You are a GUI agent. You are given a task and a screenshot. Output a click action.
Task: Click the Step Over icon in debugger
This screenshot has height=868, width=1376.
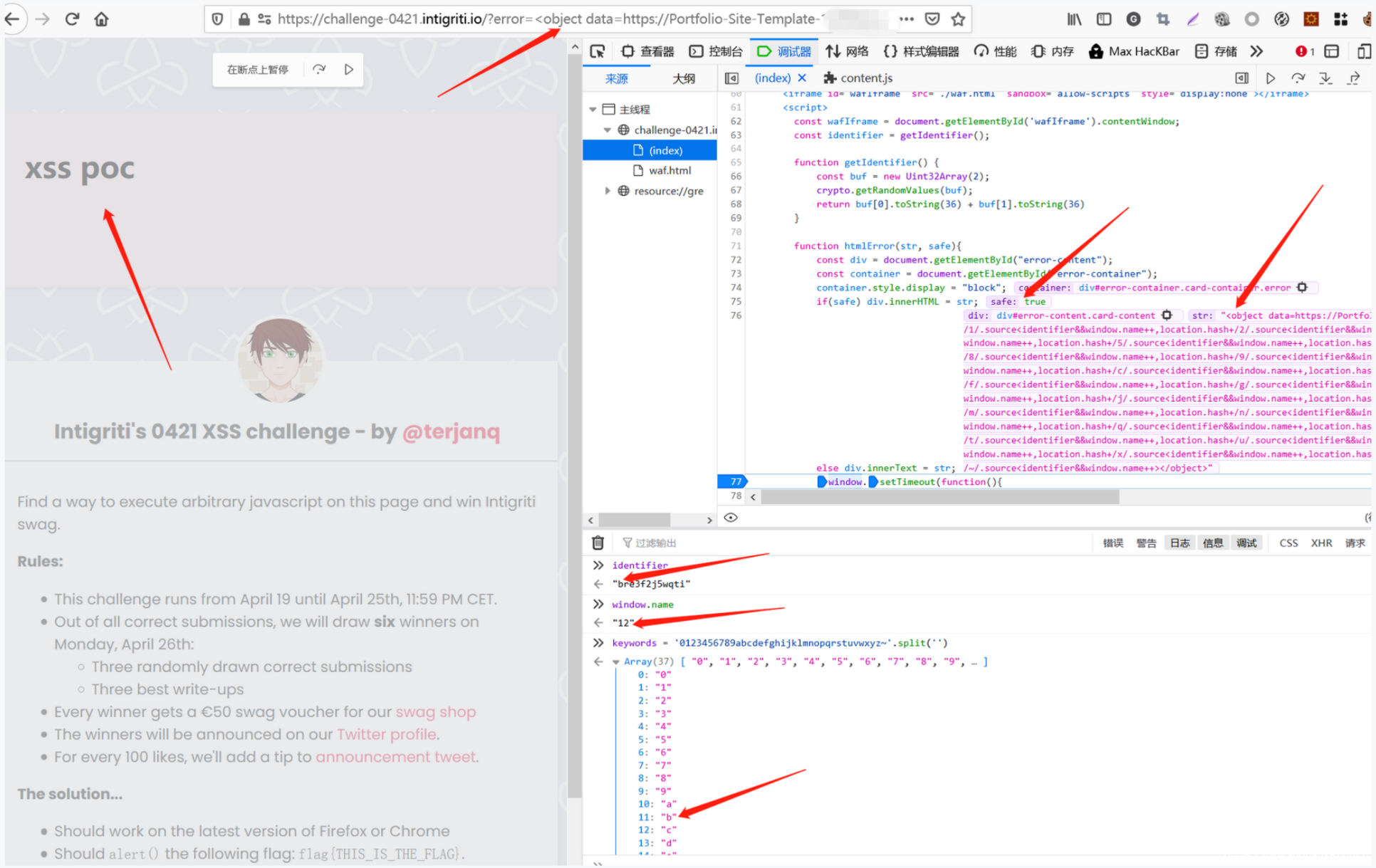[x=1298, y=78]
